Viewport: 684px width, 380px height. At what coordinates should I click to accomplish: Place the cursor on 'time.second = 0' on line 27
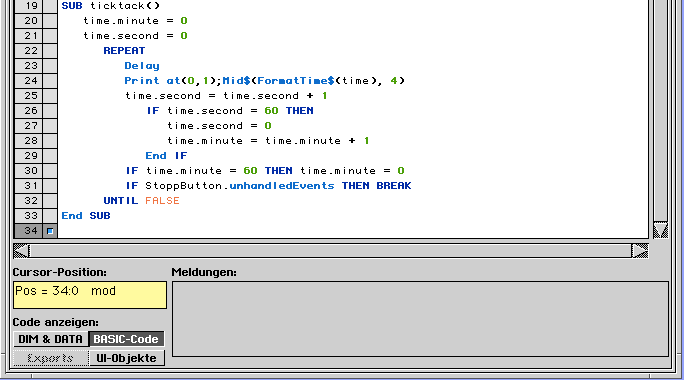click(x=219, y=126)
